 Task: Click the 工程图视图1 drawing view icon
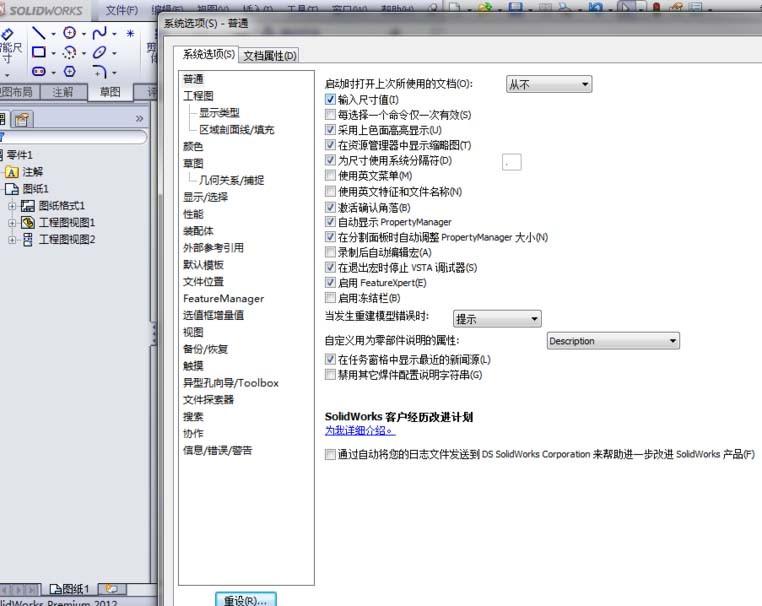28,223
